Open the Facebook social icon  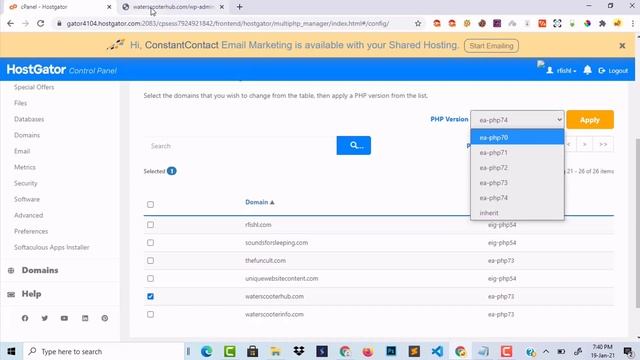pyautogui.click(x=25, y=318)
